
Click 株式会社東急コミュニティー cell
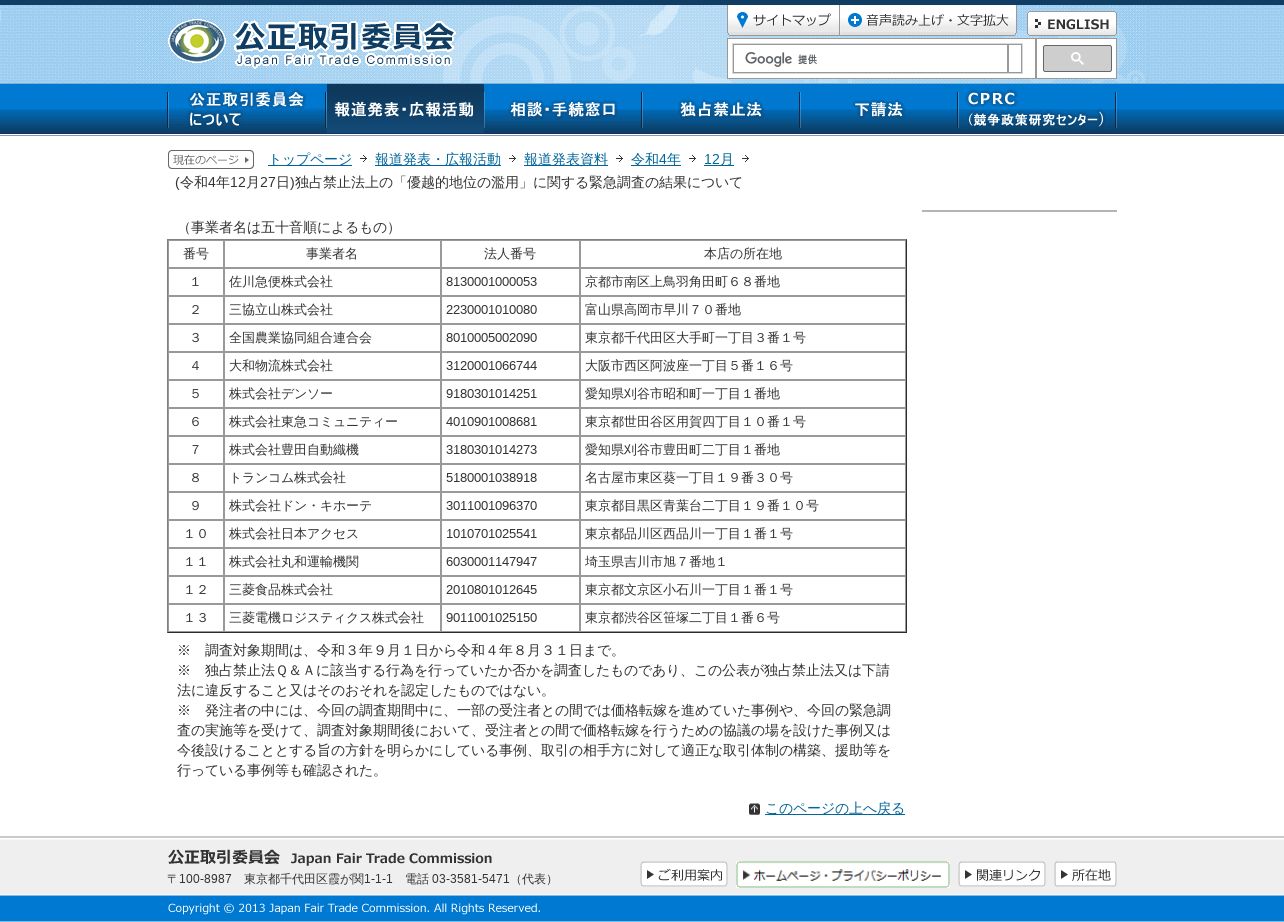[332, 422]
